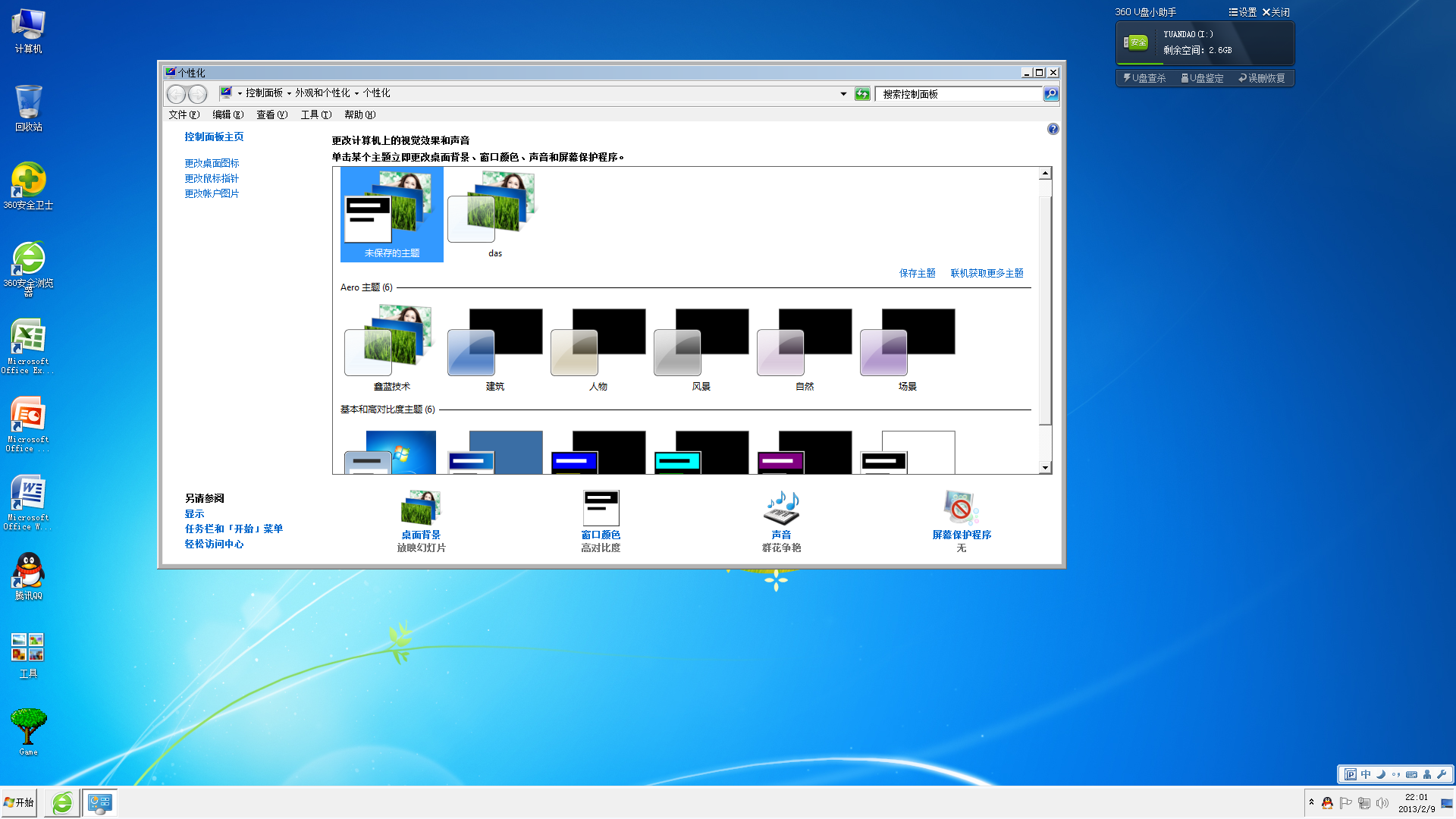The height and width of the screenshot is (819, 1456).
Task: Open the 工具 desktop folder
Action: [28, 655]
